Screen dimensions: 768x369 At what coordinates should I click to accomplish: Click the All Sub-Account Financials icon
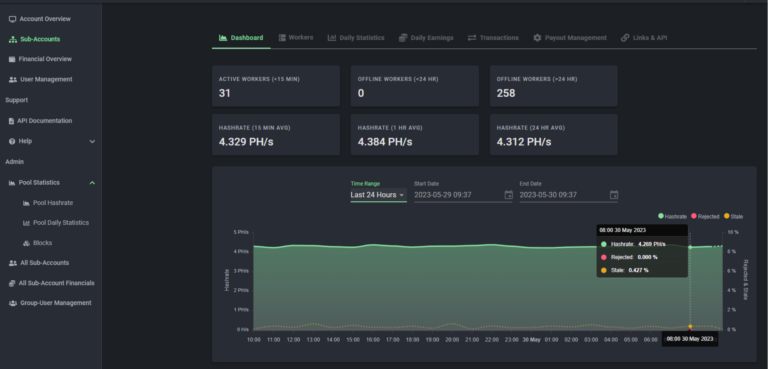tap(12, 283)
